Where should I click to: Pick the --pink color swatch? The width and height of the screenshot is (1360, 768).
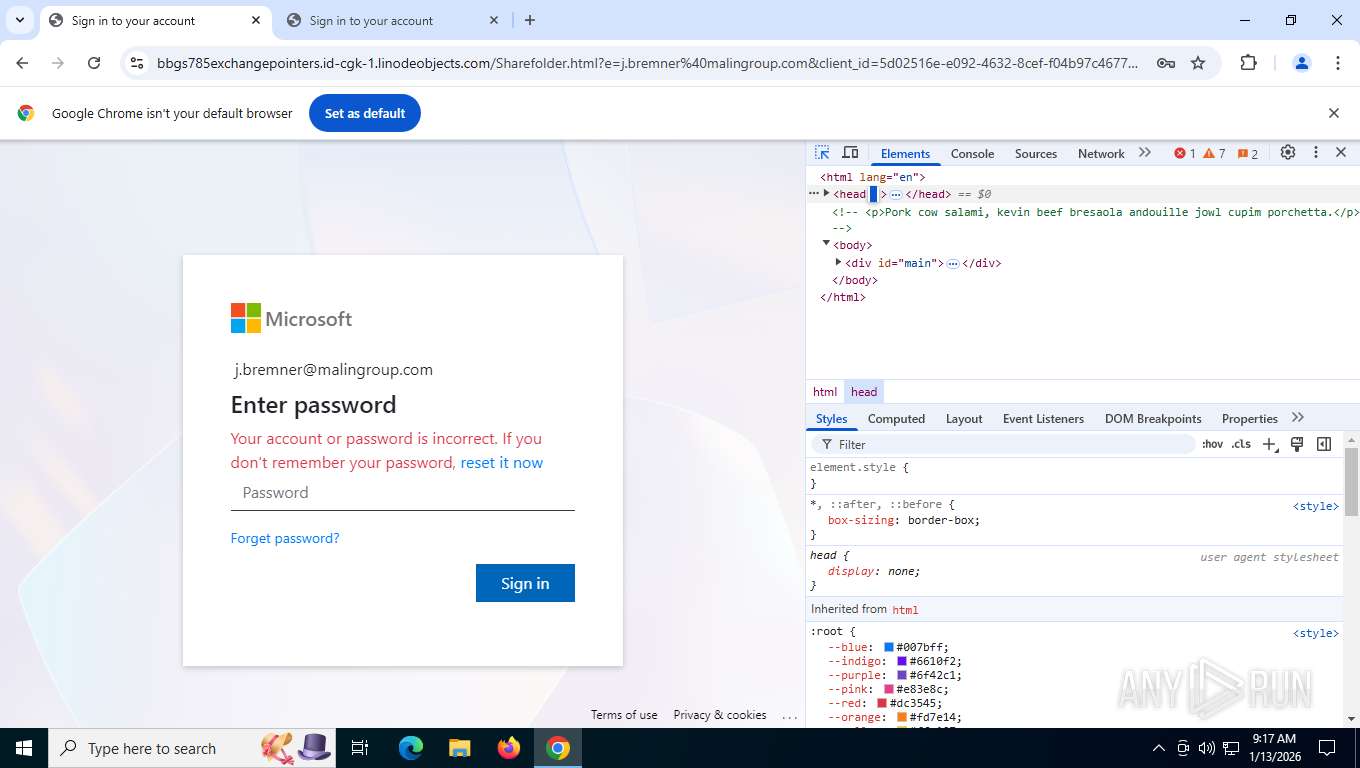coord(889,689)
